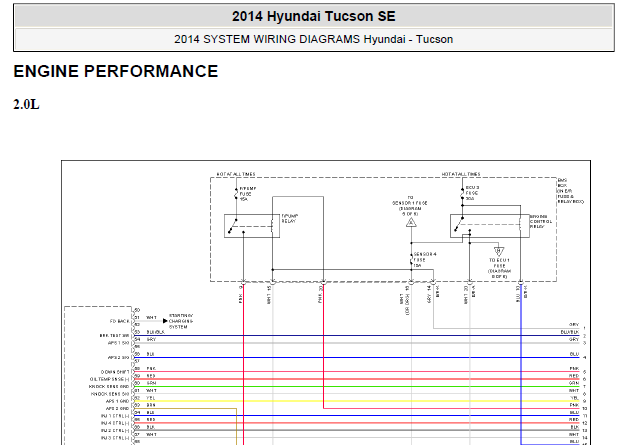Select the "F/PUMP RELAY" label

click(289, 218)
